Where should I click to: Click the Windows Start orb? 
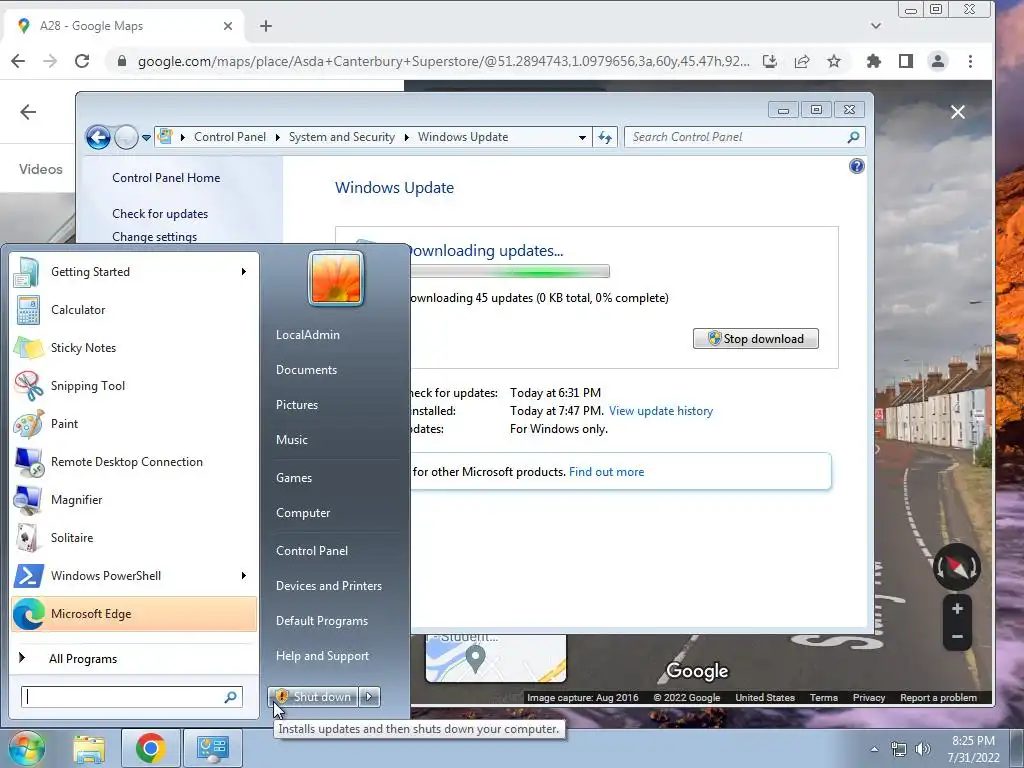click(26, 748)
